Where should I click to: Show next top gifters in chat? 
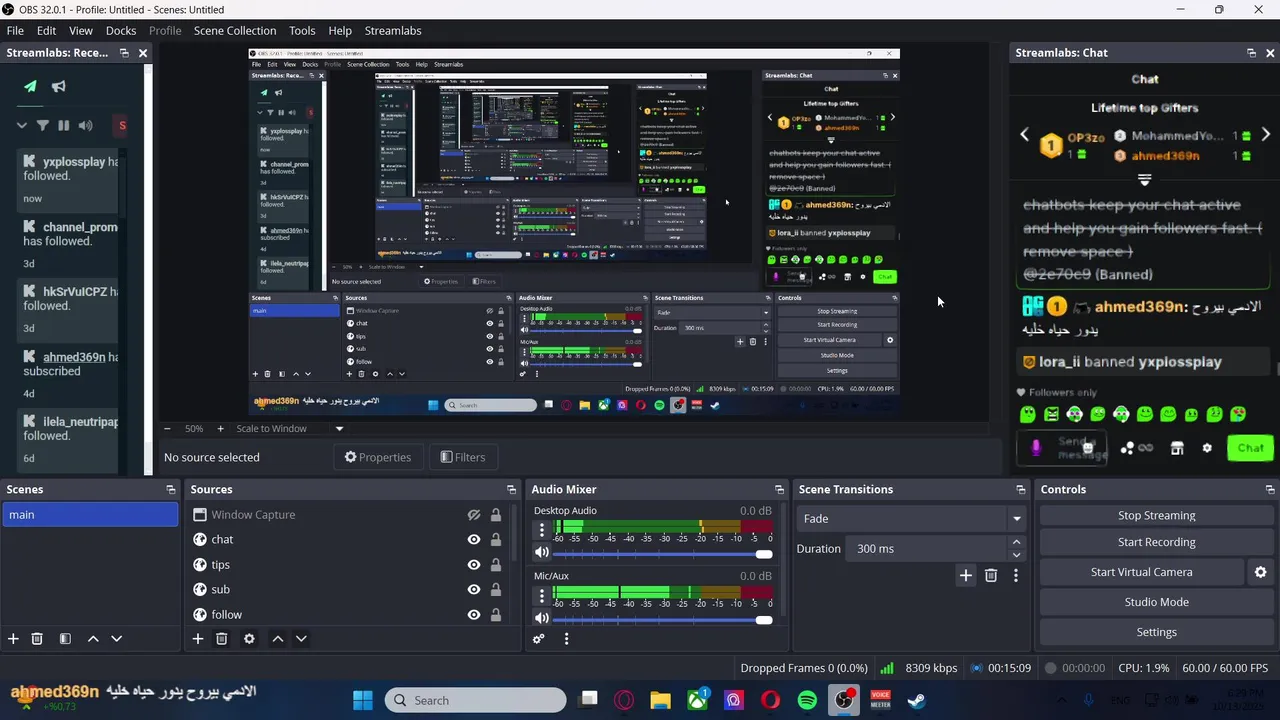[x=1266, y=135]
